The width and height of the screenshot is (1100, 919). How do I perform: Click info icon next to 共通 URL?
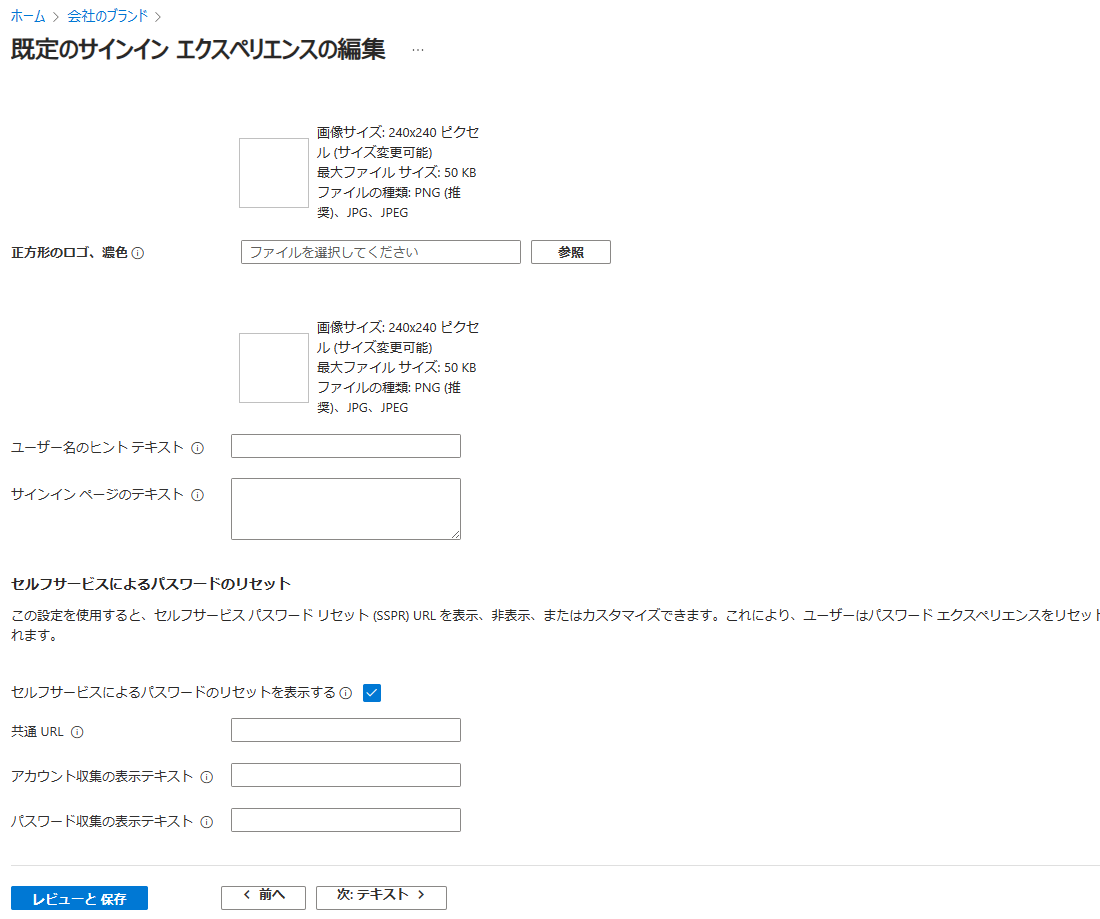coord(77,732)
